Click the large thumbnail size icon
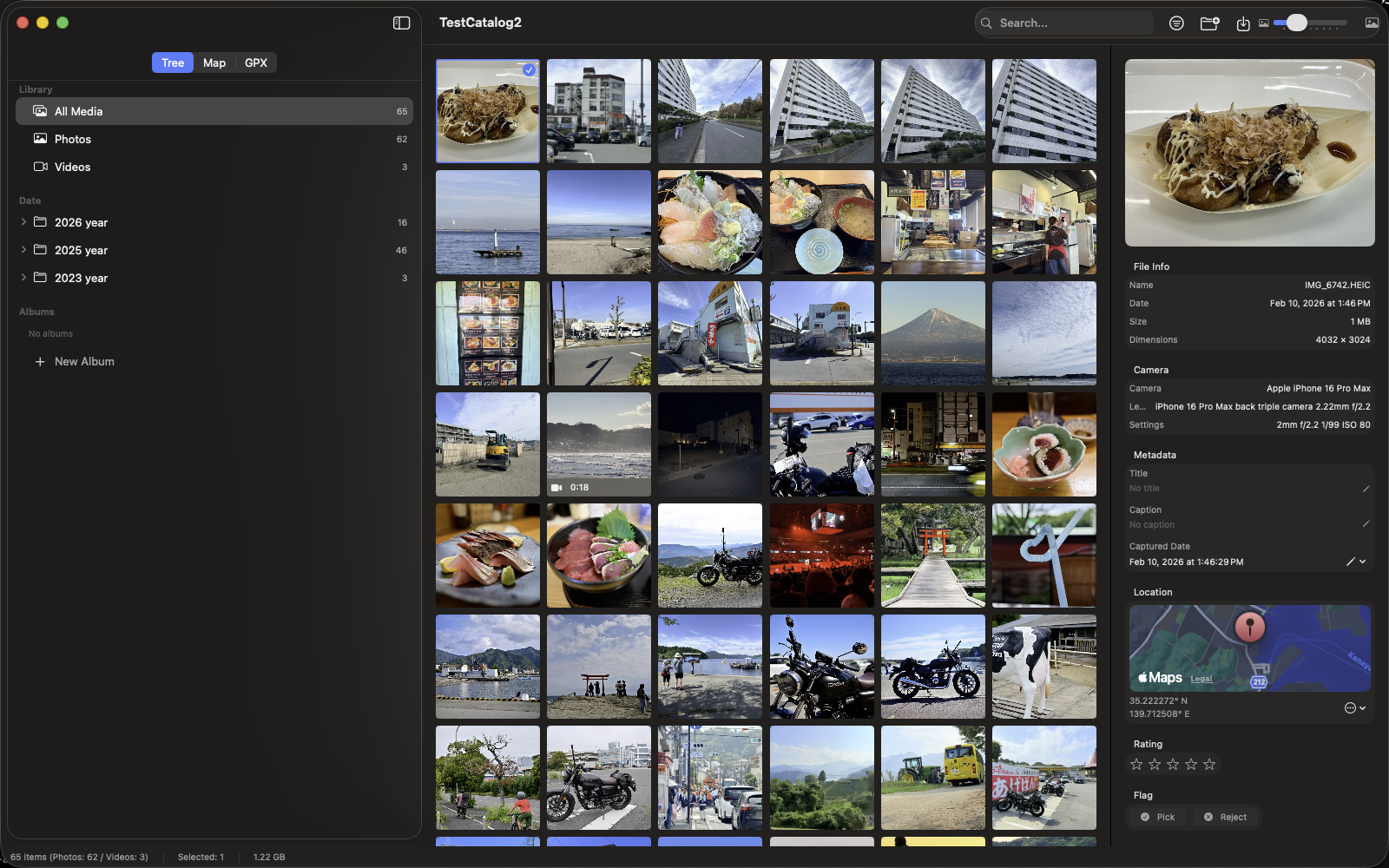 (1372, 23)
